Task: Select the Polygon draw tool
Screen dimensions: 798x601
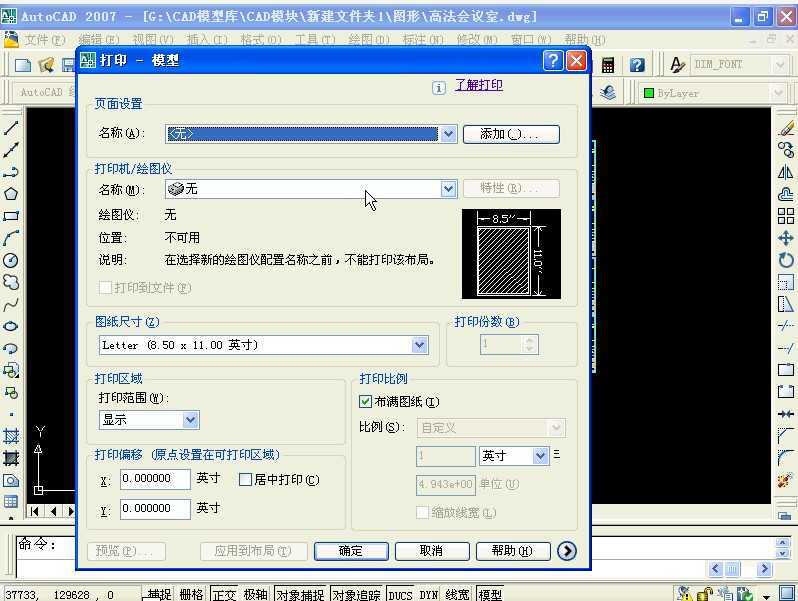Action: pyautogui.click(x=11, y=194)
